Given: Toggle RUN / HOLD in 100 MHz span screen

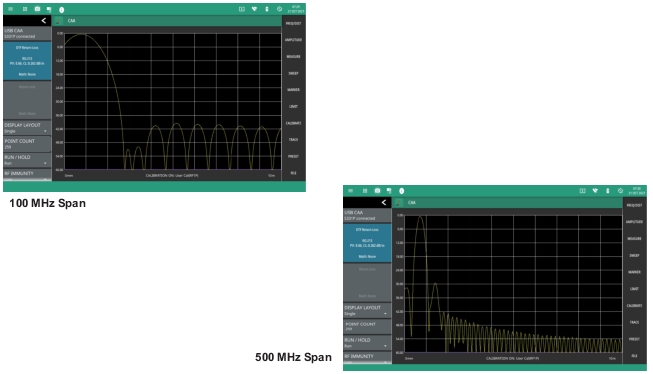Looking at the screenshot, I should click(x=27, y=160).
